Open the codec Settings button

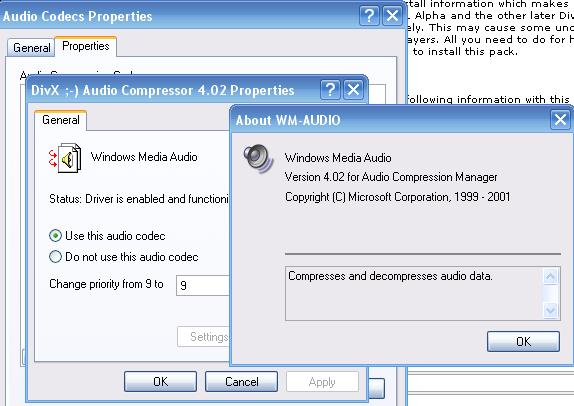click(x=204, y=336)
